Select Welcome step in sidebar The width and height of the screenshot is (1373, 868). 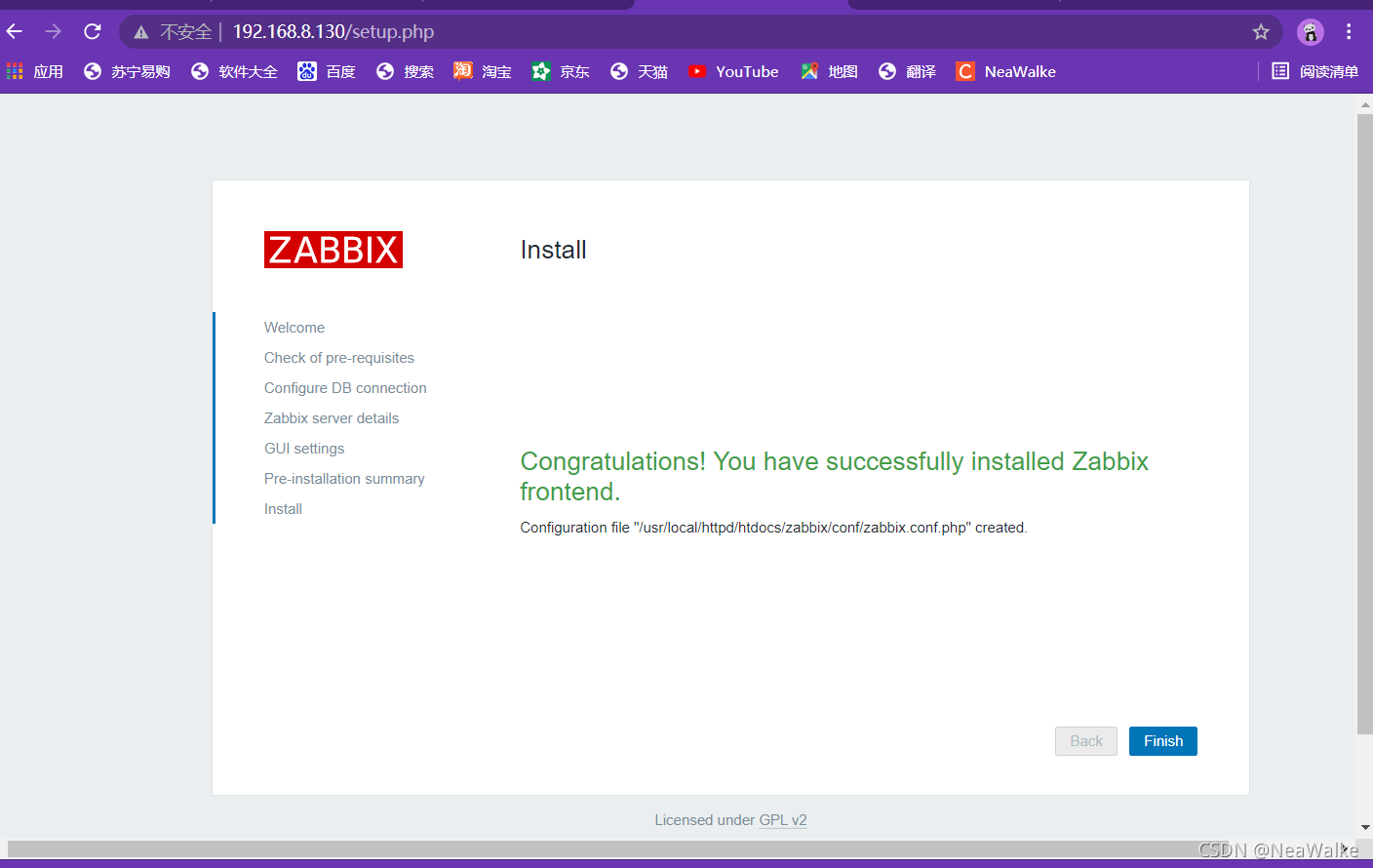pyautogui.click(x=294, y=328)
